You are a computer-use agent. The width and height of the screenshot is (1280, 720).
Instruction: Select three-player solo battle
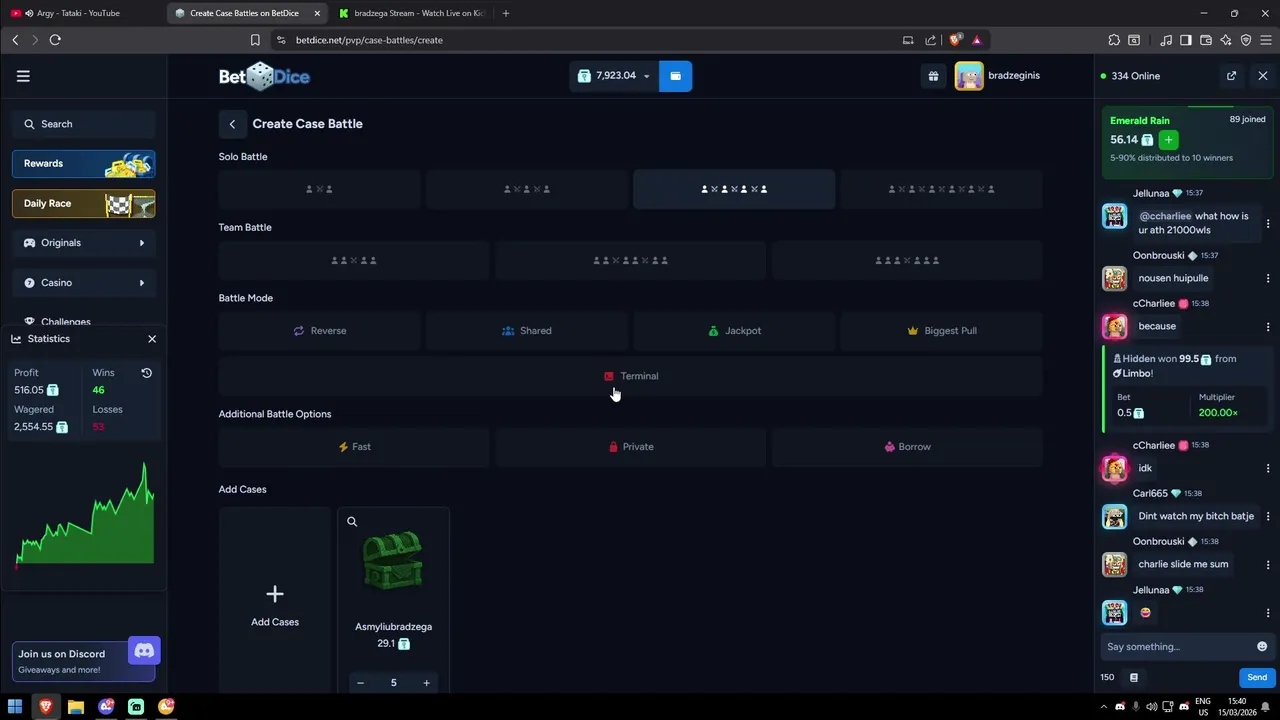tap(527, 189)
